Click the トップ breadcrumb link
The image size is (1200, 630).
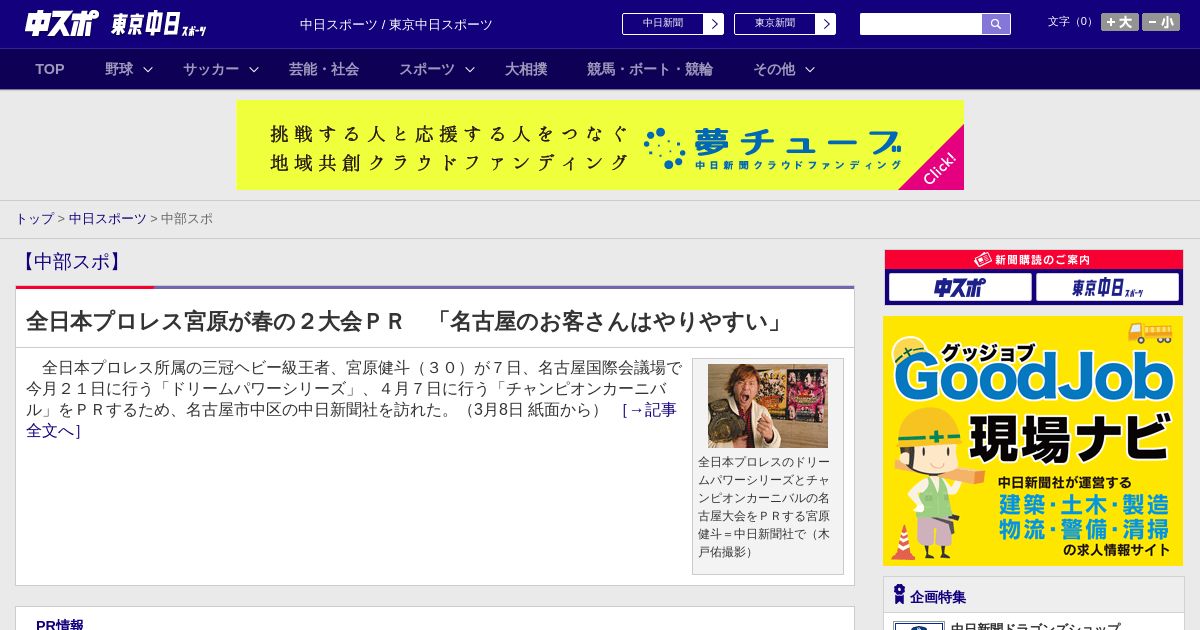[34, 218]
